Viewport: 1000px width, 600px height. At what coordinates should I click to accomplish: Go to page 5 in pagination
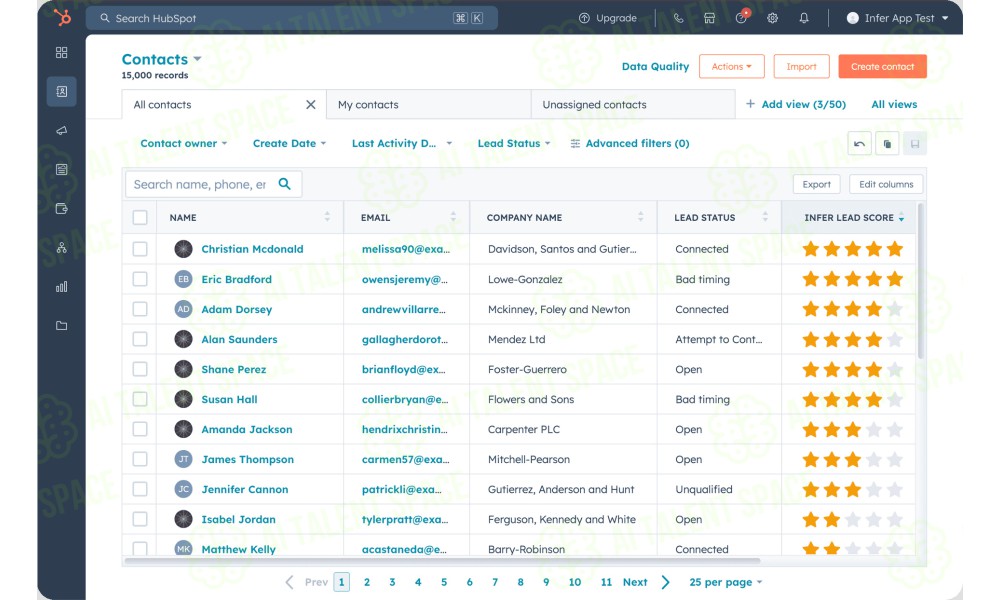coord(444,582)
